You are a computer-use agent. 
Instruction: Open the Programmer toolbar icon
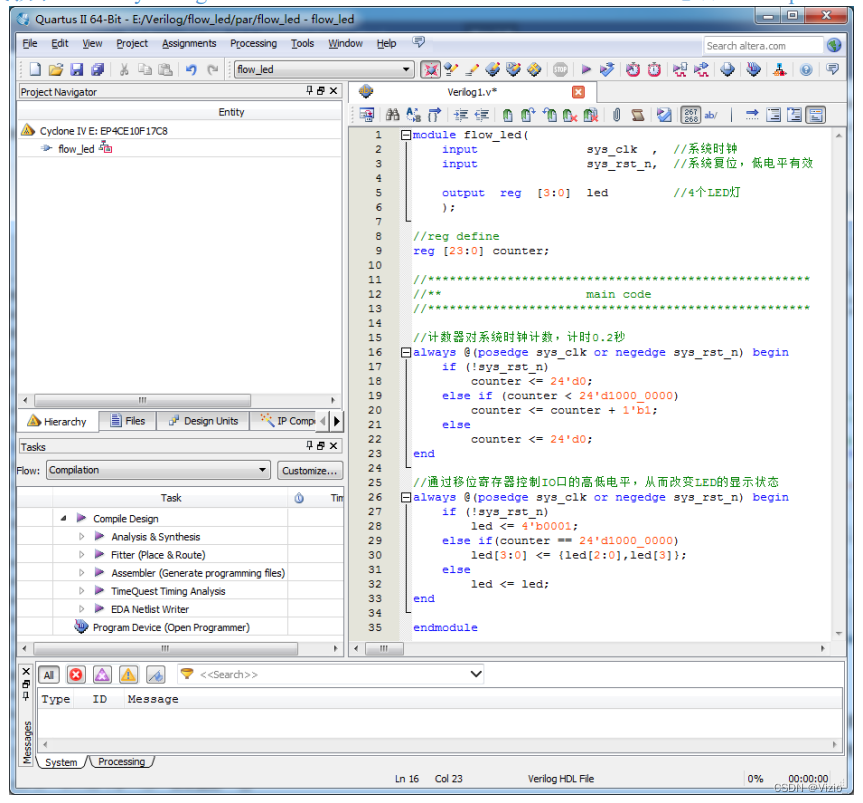tap(753, 70)
